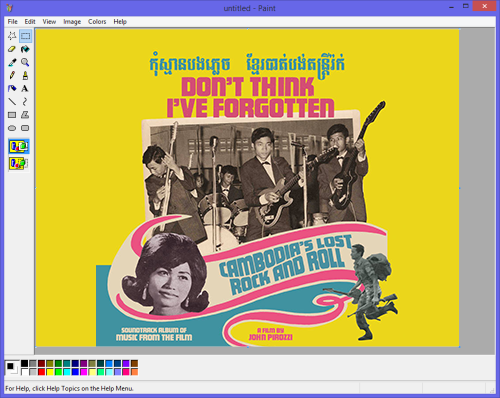Choose the lime green swatch
The width and height of the screenshot is (500, 398).
tap(58, 372)
